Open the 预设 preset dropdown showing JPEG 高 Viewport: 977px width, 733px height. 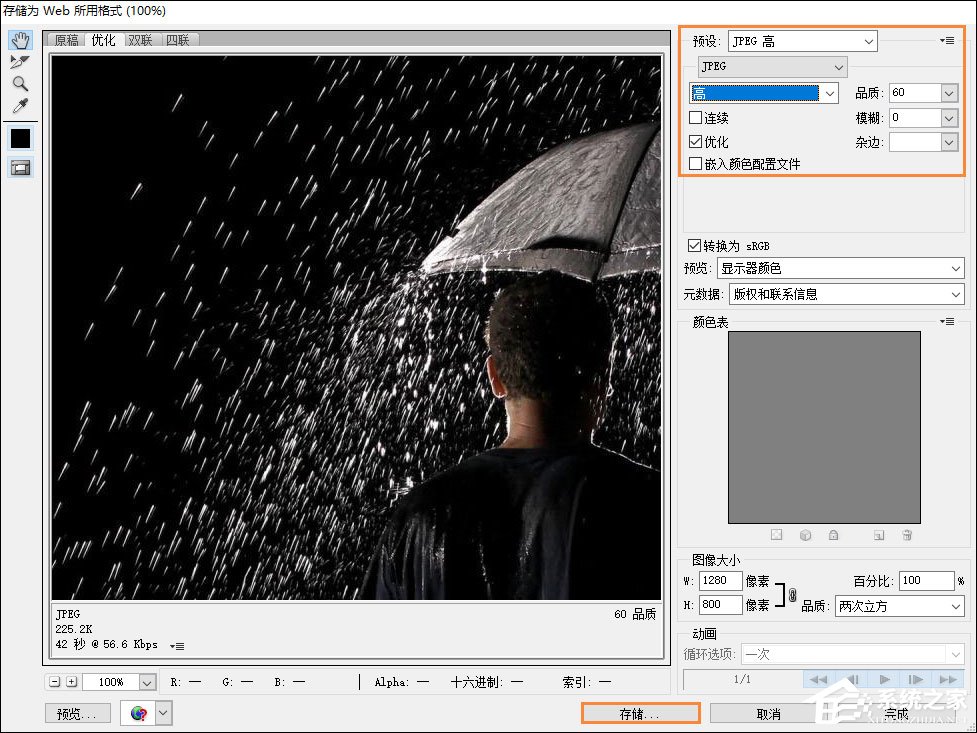point(803,40)
